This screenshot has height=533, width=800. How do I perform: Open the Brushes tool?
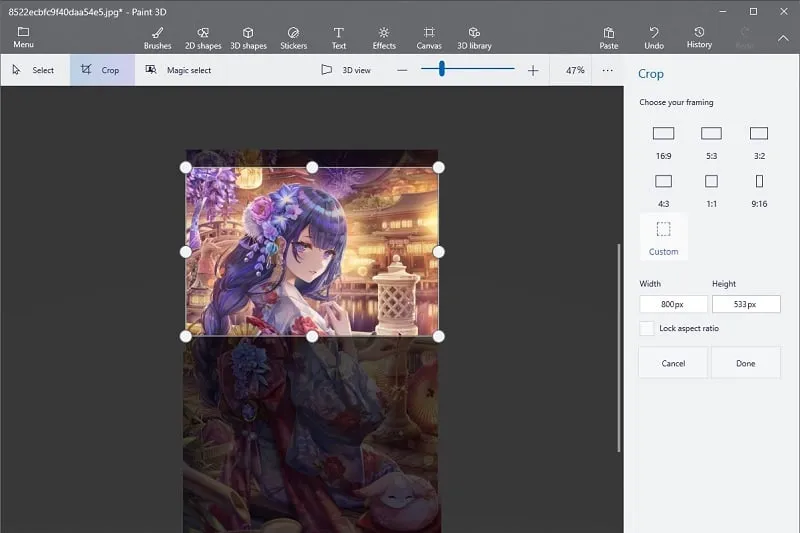click(x=157, y=38)
